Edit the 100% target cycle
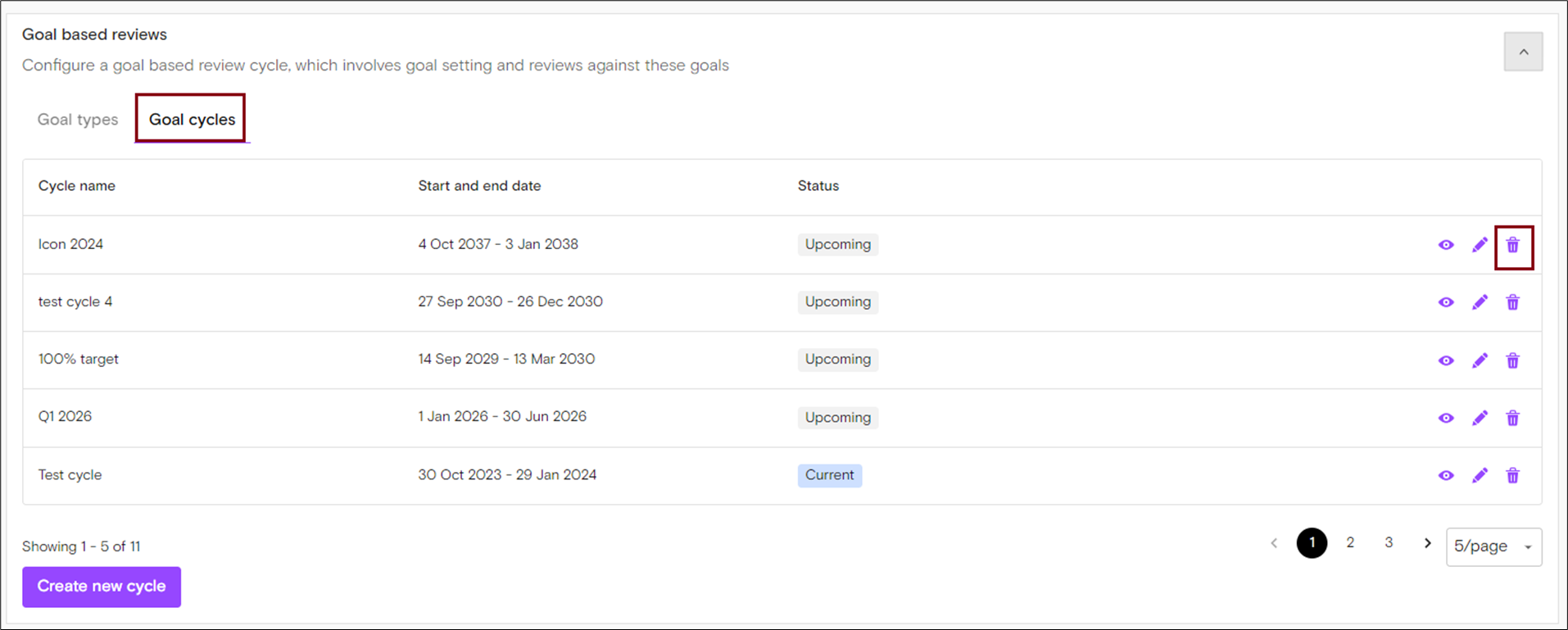 pos(1480,360)
